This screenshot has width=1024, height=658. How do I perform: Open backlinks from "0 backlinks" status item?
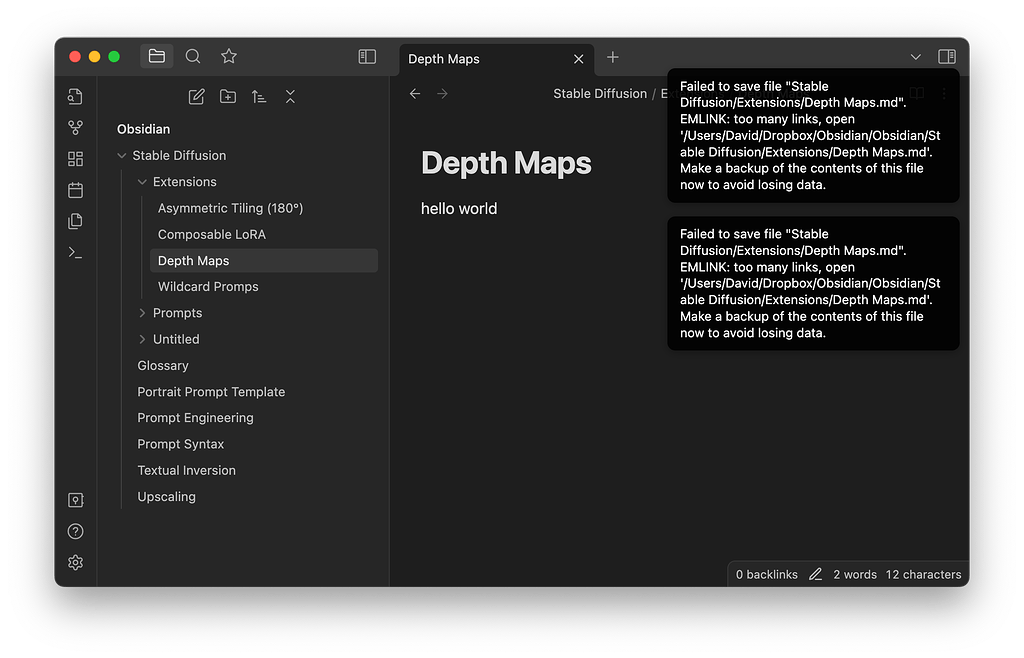pyautogui.click(x=767, y=574)
